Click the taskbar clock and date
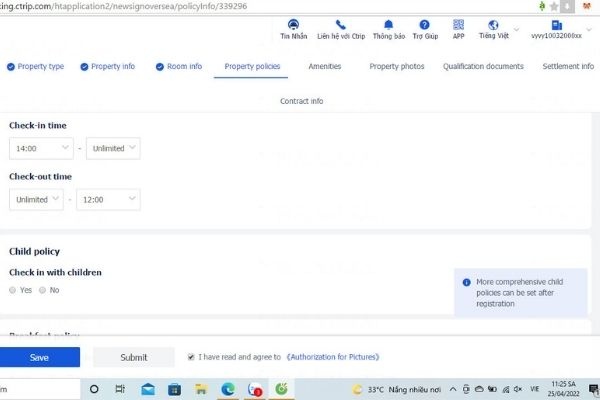The width and height of the screenshot is (600, 400). point(563,389)
